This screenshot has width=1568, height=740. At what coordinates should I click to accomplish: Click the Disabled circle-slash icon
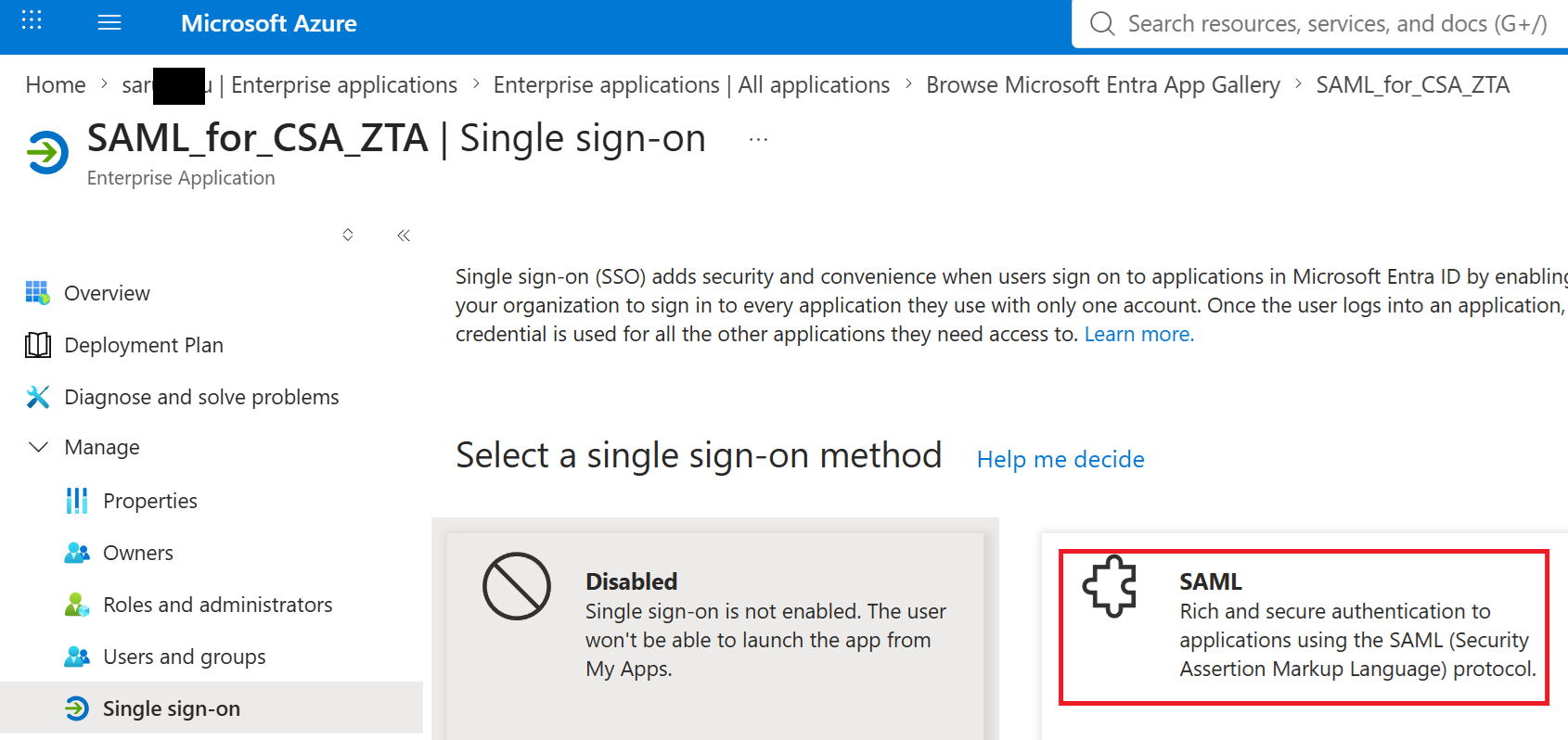click(517, 586)
